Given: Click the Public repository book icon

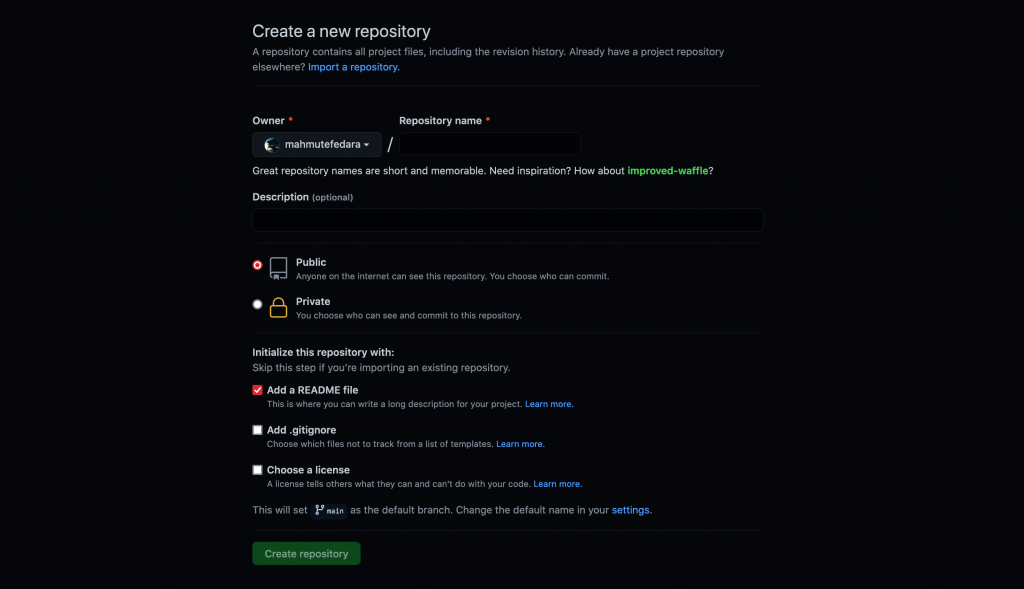Looking at the screenshot, I should 278,268.
